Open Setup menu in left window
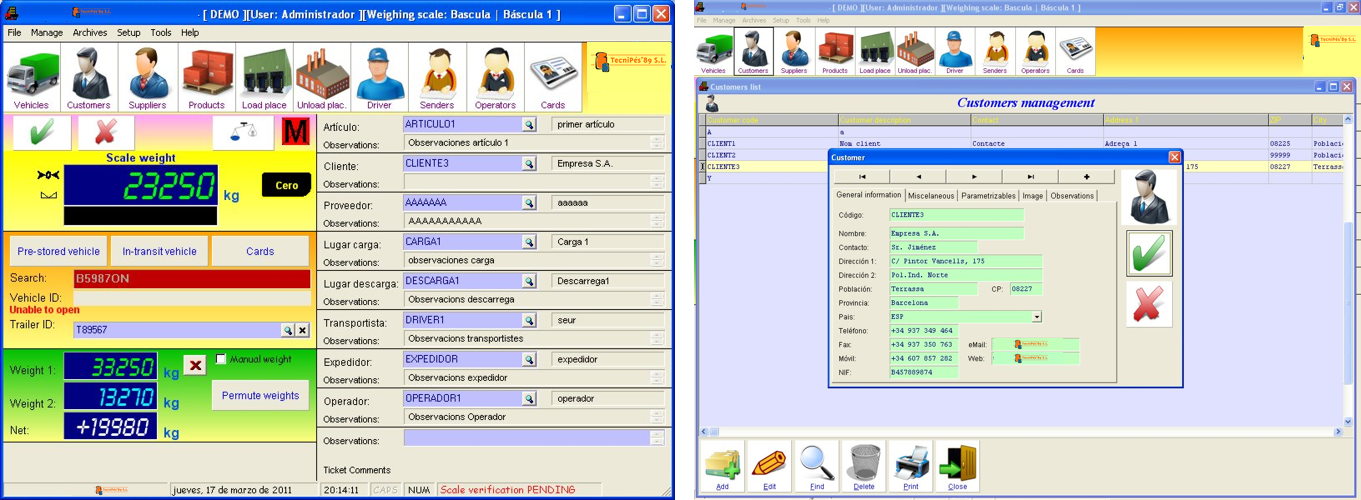Image resolution: width=1361 pixels, height=500 pixels. (129, 32)
